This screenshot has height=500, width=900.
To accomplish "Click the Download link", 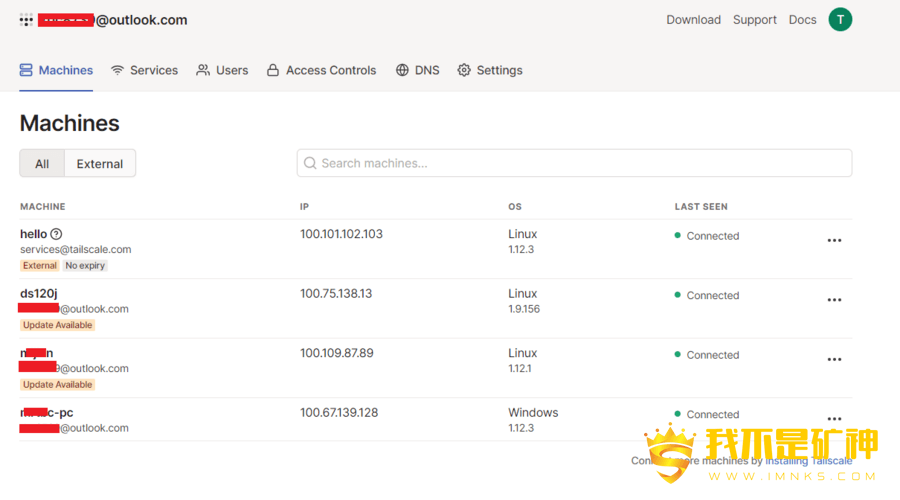I will [x=693, y=20].
